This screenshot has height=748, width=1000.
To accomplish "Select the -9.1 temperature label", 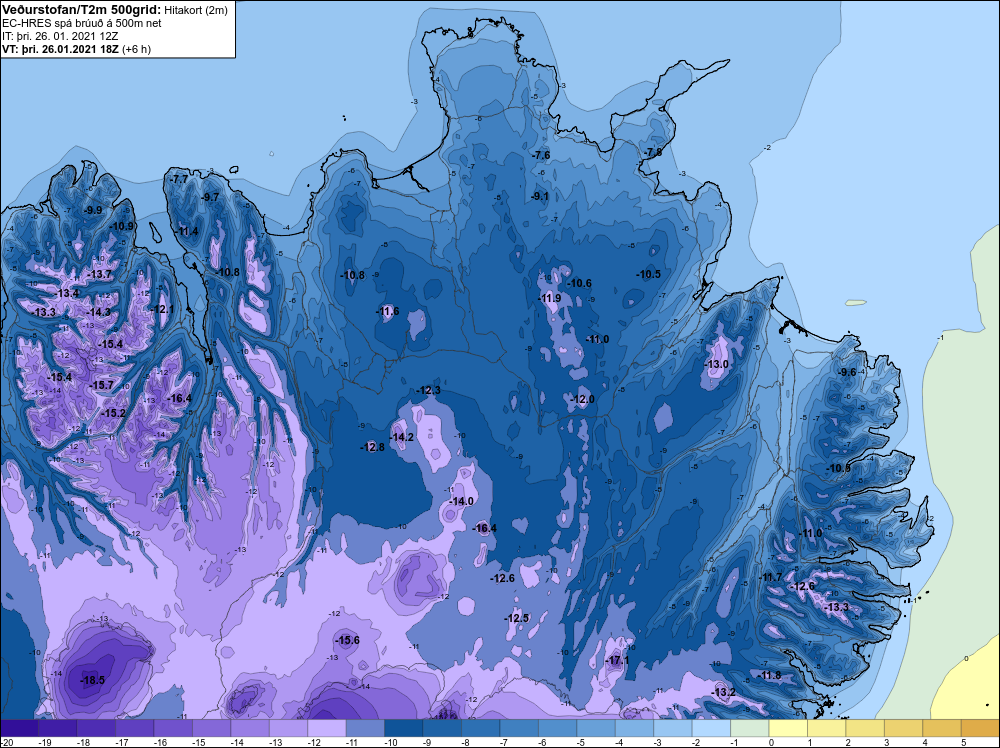I will [540, 196].
